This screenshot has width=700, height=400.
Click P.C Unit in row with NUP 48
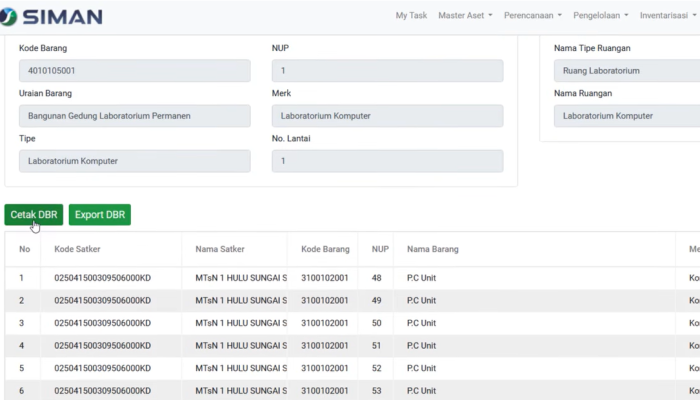coord(421,278)
